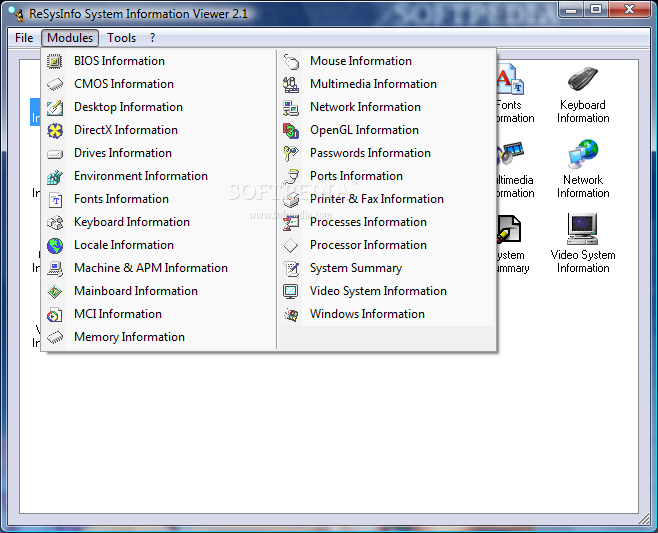
Task: Click the DirectX Information menu icon
Action: pyautogui.click(x=55, y=131)
